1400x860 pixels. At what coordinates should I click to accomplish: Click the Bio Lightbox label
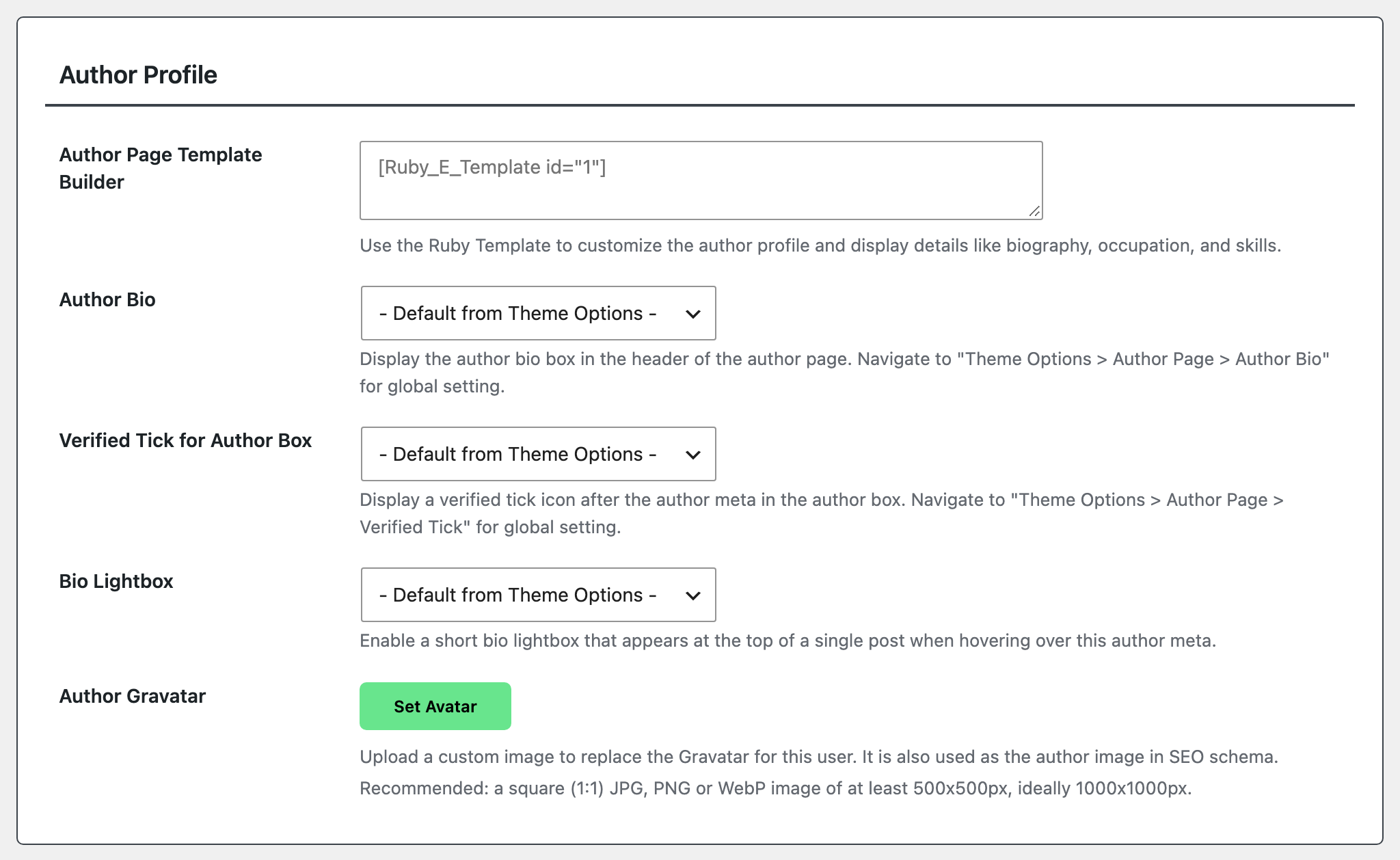116,581
